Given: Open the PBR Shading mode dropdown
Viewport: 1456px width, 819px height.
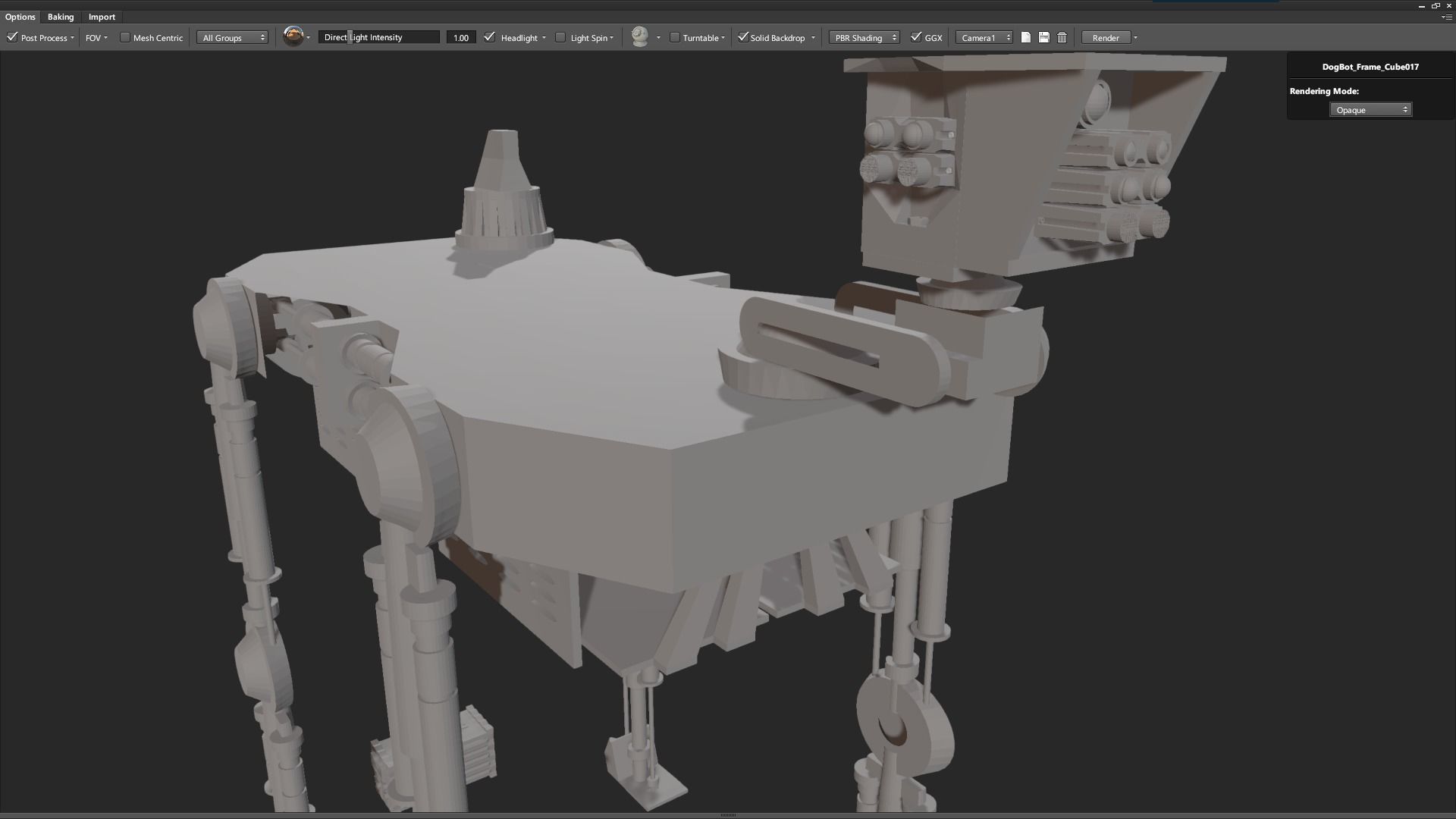Looking at the screenshot, I should tap(864, 38).
